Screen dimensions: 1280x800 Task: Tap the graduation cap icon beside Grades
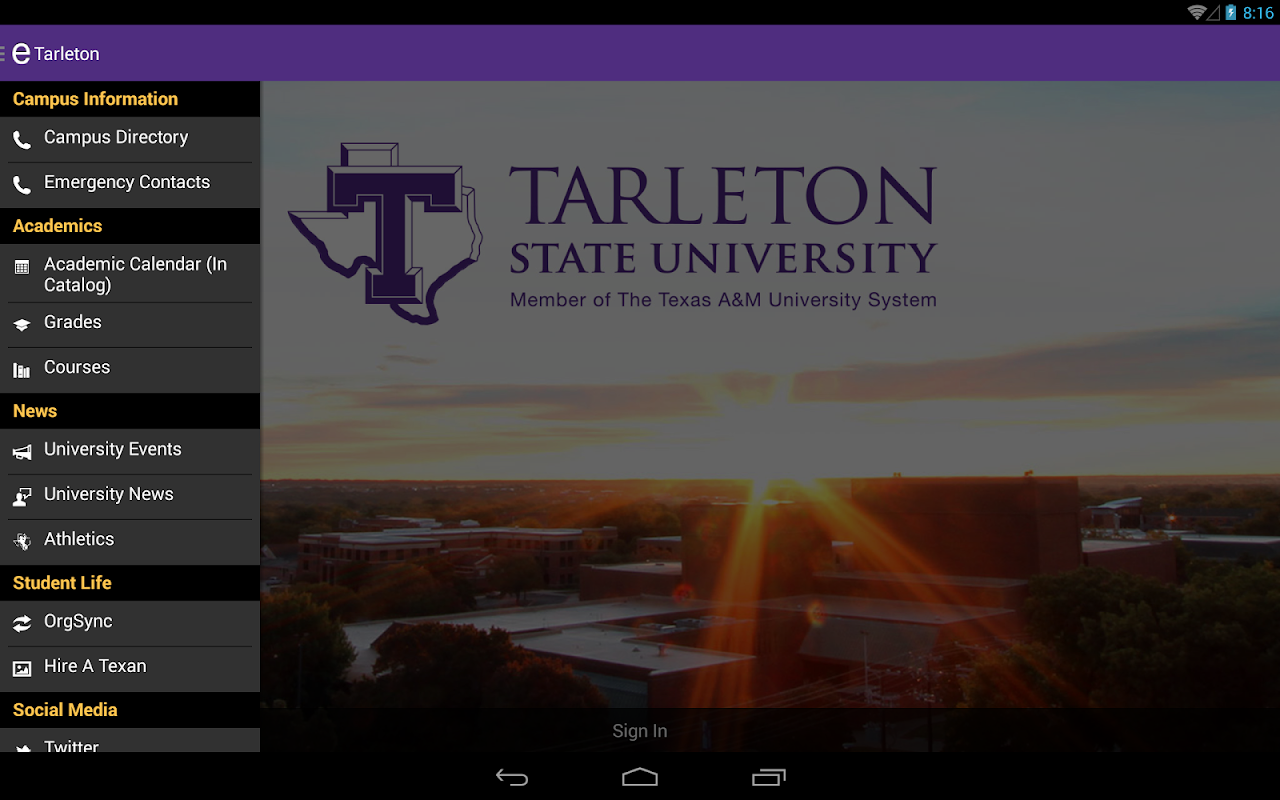tap(22, 325)
